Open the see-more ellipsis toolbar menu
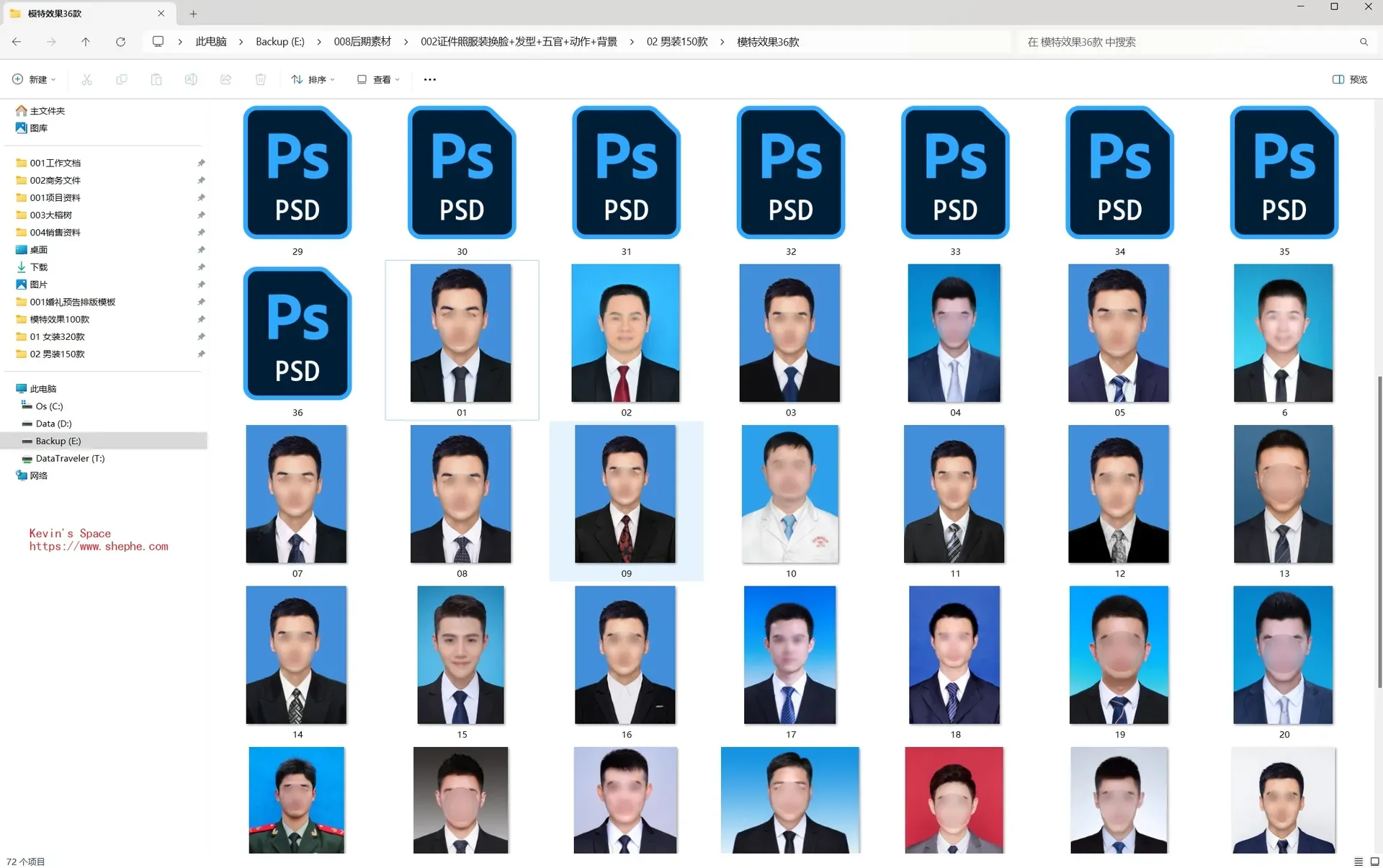 [x=429, y=79]
